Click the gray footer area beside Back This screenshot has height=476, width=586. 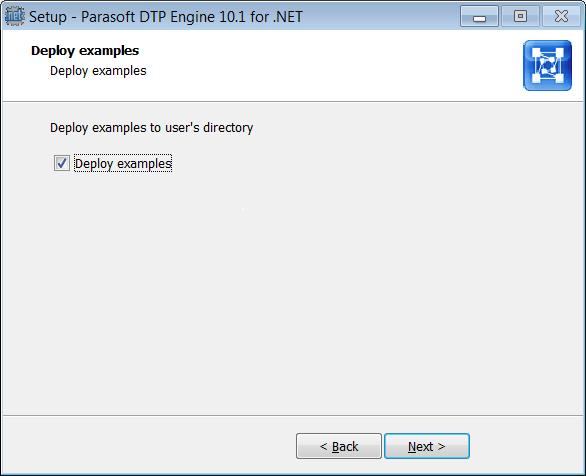[149, 445]
